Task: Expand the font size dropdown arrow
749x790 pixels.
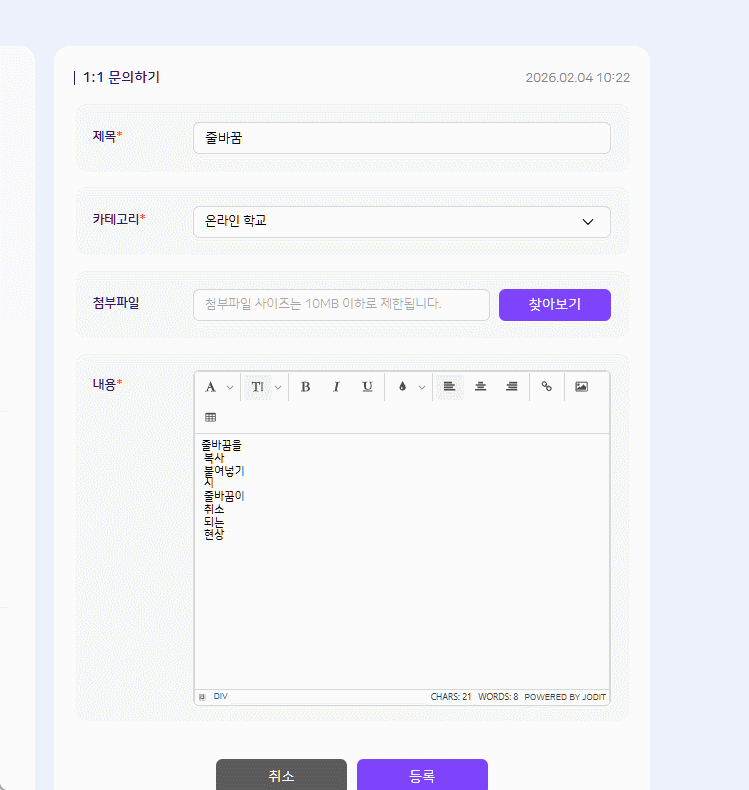Action: pyautogui.click(x=278, y=387)
